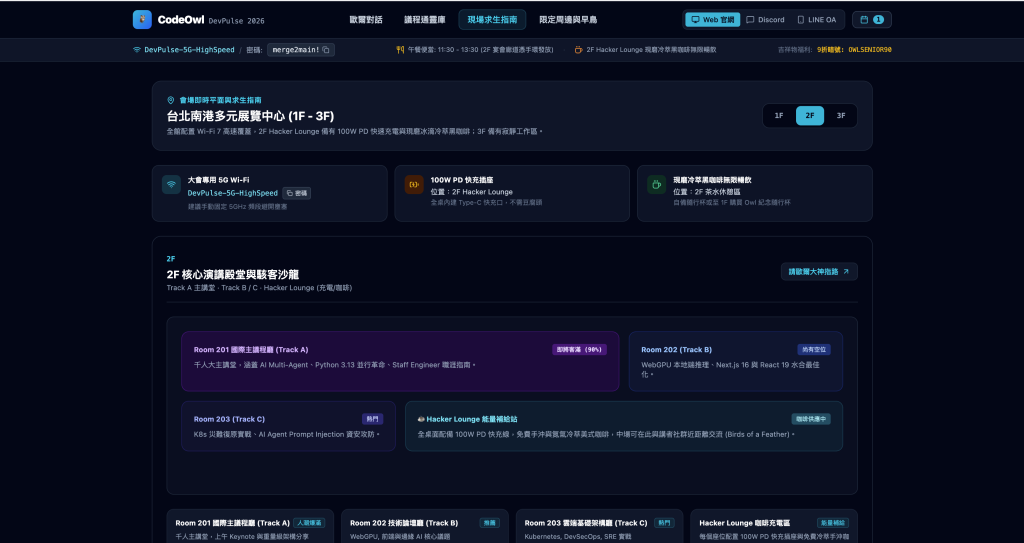1024x543 pixels.
Task: Open the 限定周邊與早鳥 nav item
Action: (x=568, y=20)
